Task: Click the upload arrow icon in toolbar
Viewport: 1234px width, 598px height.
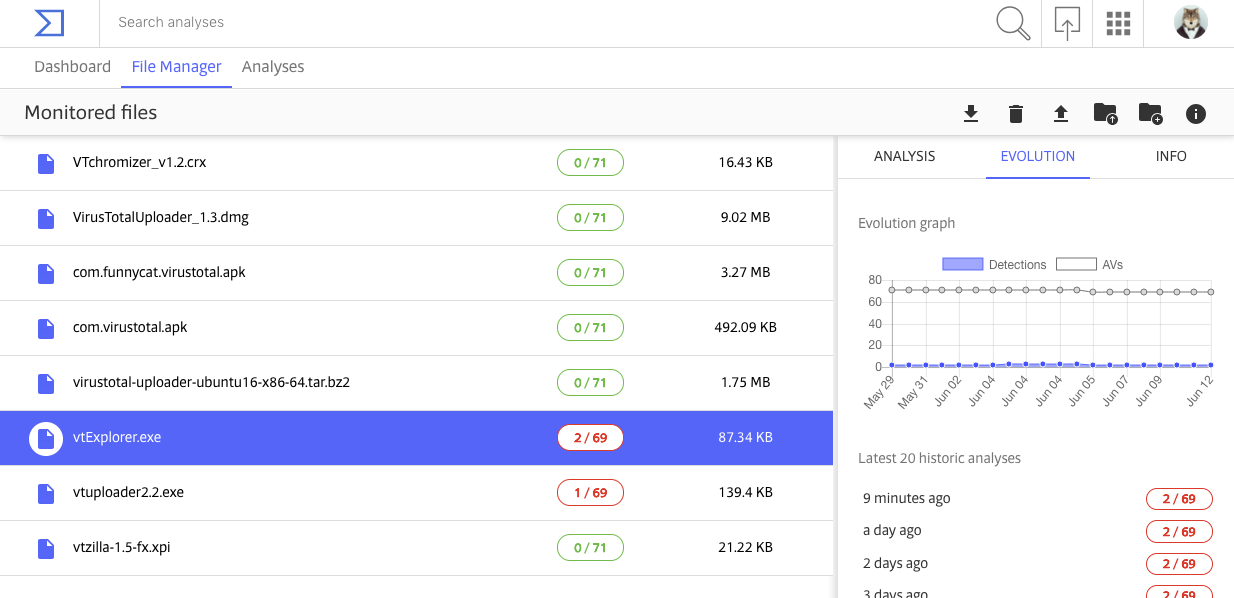Action: pyautogui.click(x=1061, y=114)
